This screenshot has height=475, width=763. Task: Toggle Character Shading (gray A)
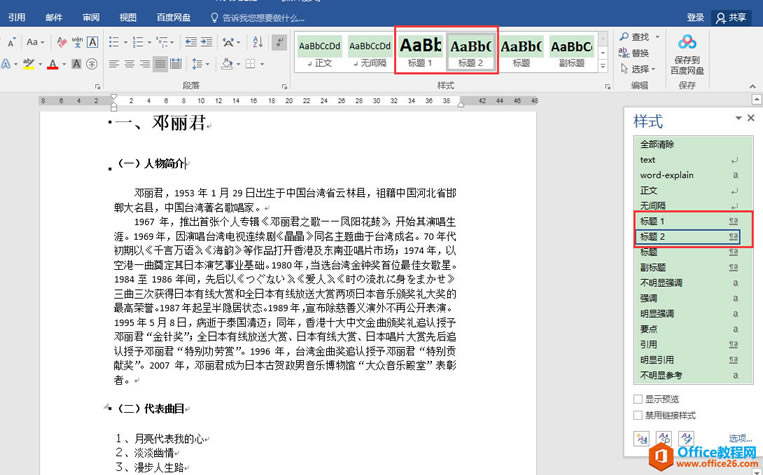[x=76, y=64]
